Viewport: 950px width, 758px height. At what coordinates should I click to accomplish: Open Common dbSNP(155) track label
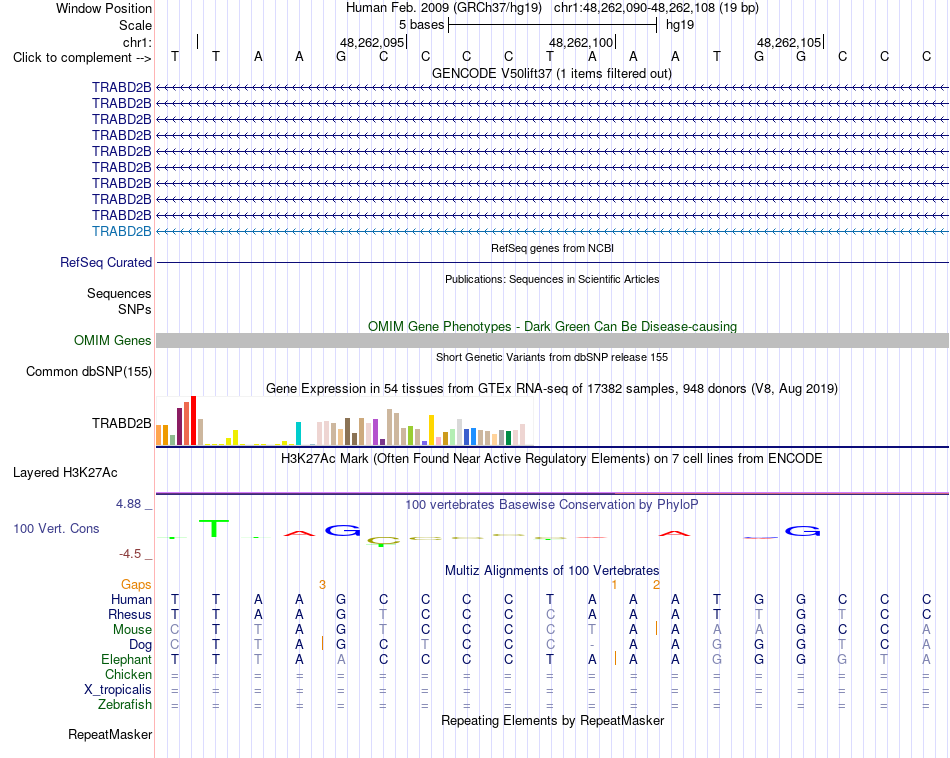click(x=89, y=371)
